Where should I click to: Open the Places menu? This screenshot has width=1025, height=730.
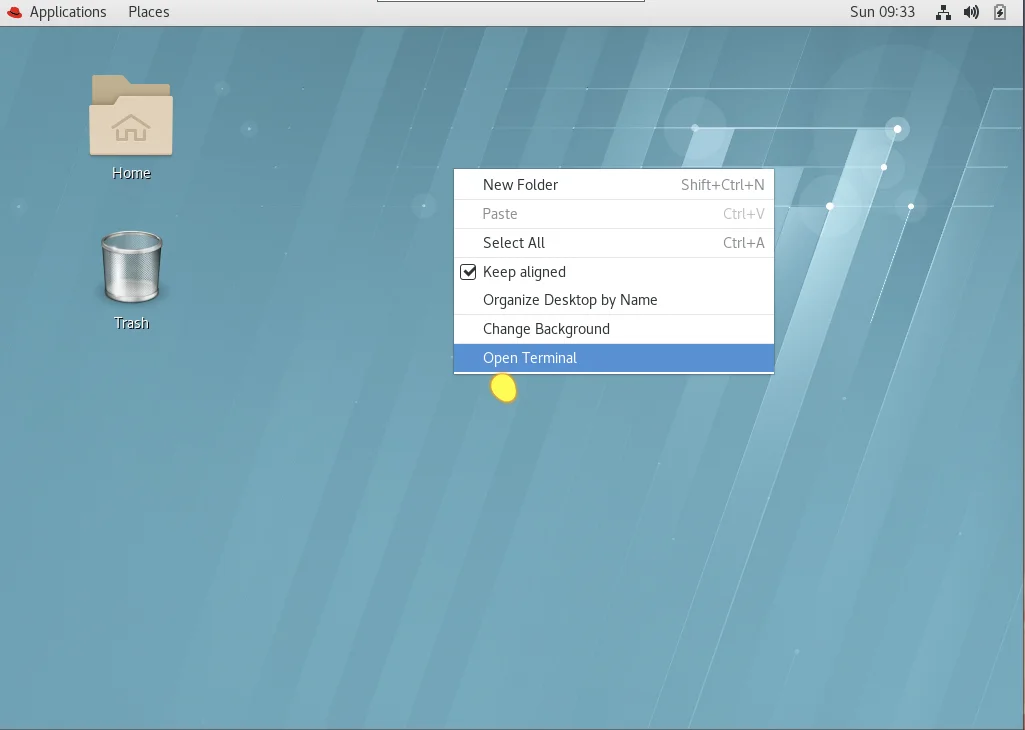148,12
